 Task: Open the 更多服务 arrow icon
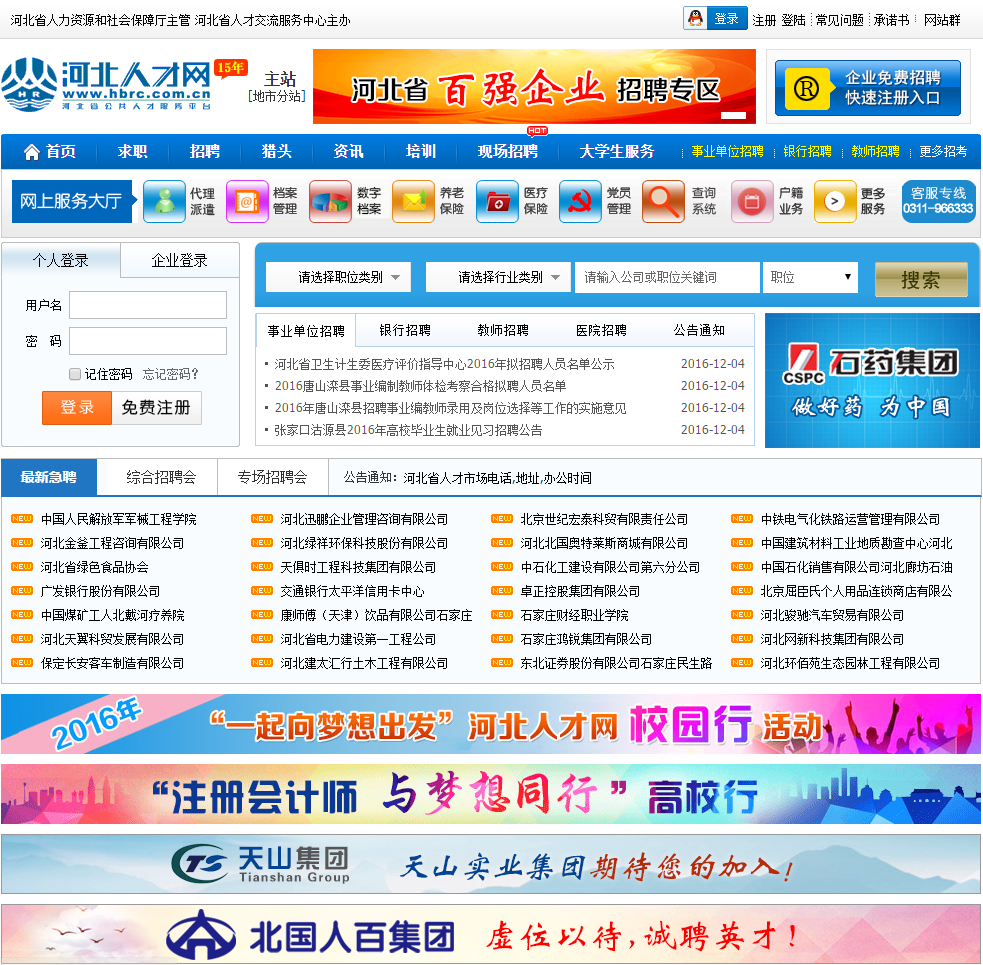click(835, 201)
